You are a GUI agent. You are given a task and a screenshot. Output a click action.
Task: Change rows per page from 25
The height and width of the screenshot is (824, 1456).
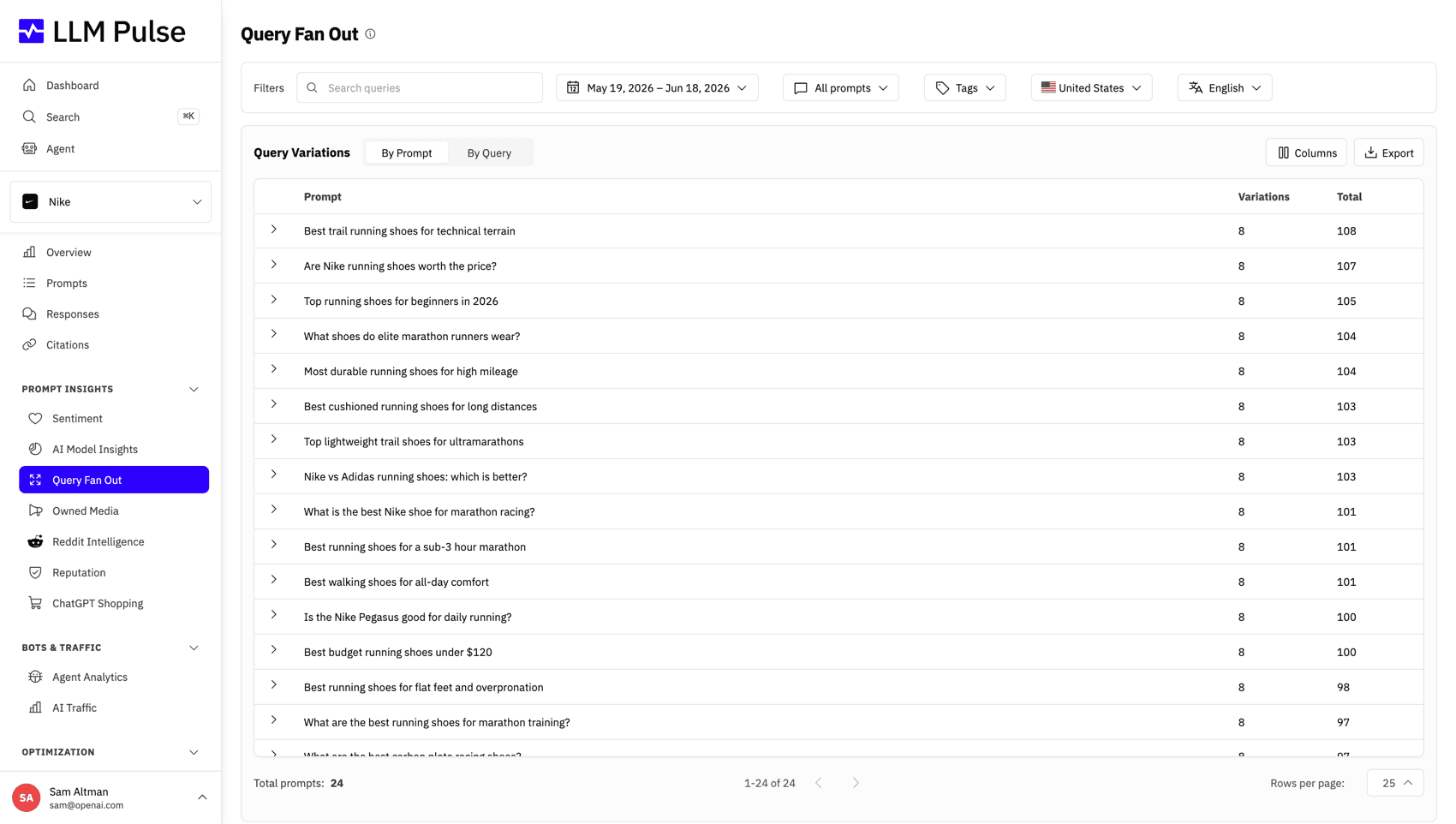[x=1395, y=783]
